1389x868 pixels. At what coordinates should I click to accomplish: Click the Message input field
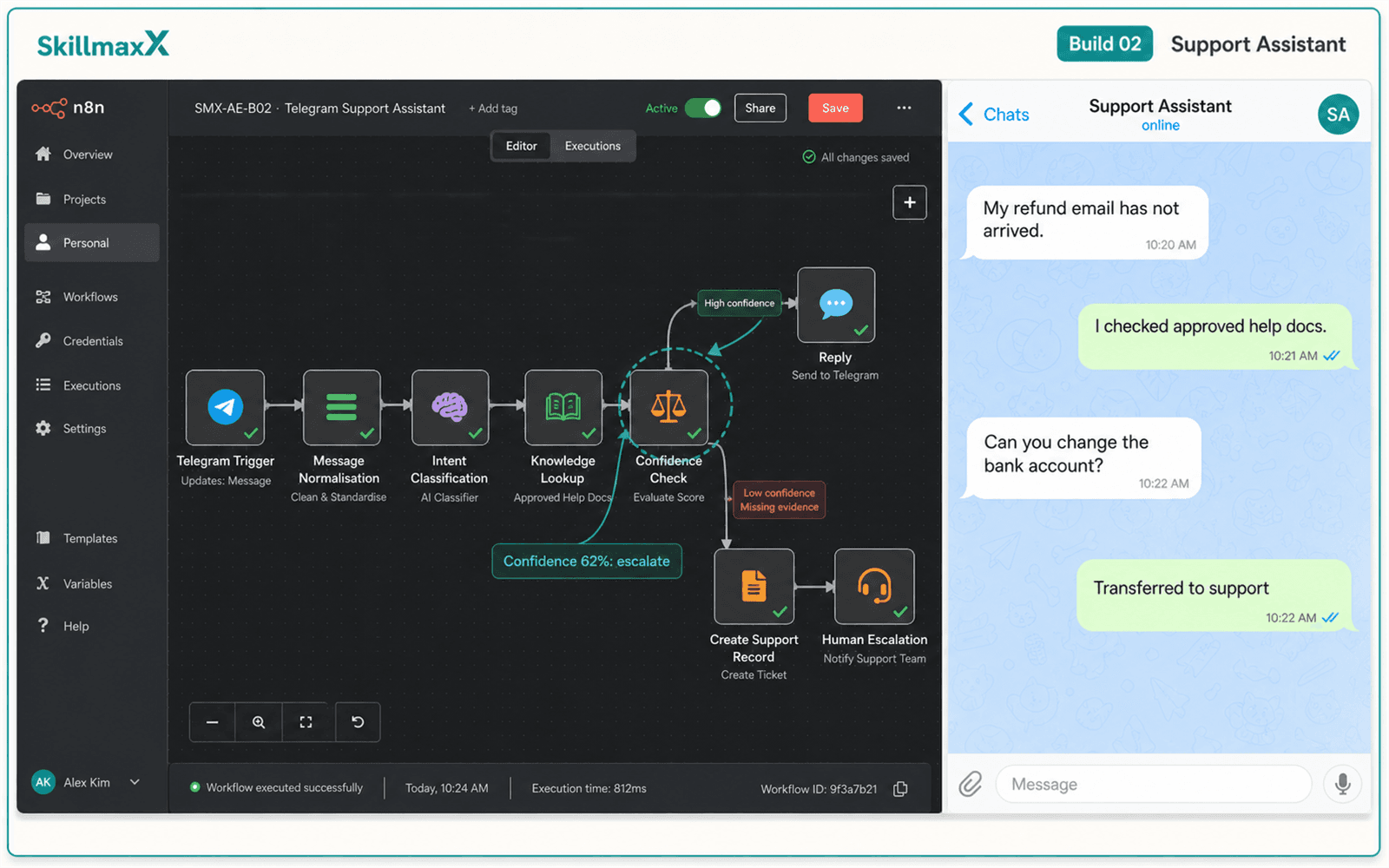[1153, 785]
